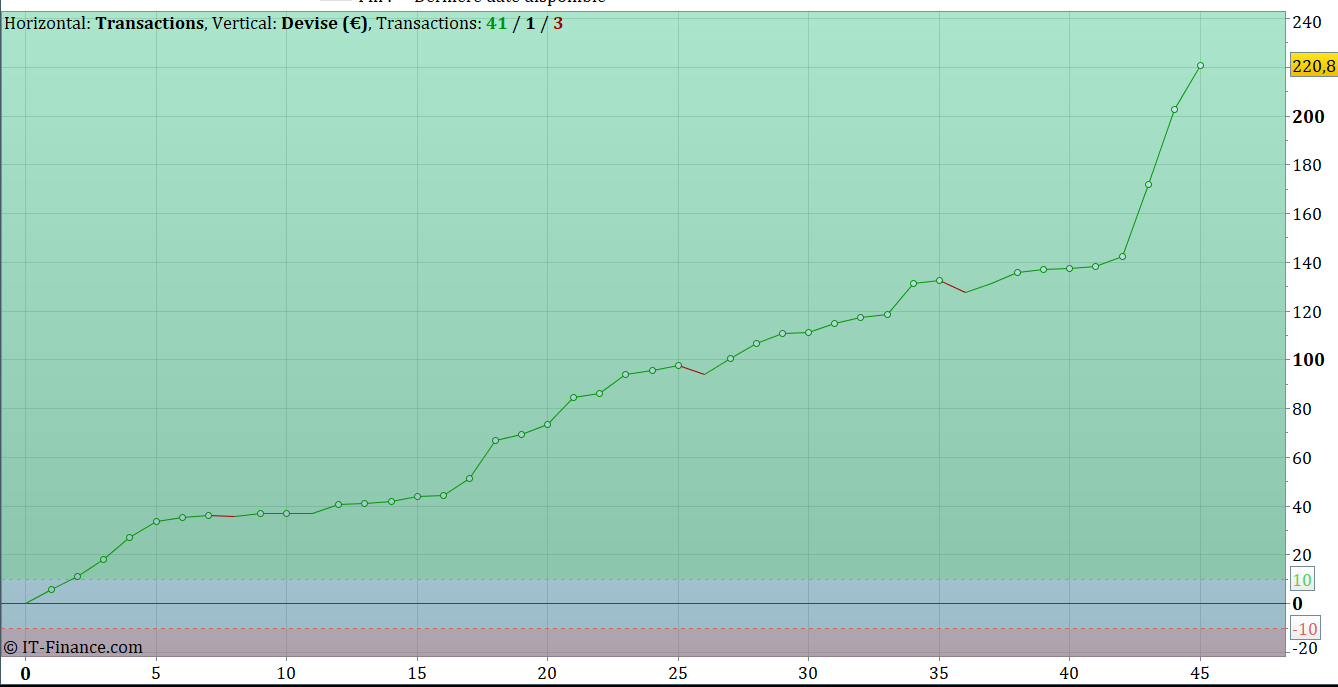The width and height of the screenshot is (1338, 687).
Task: Click the black 1 neutral transactions count
Action: pos(530,23)
